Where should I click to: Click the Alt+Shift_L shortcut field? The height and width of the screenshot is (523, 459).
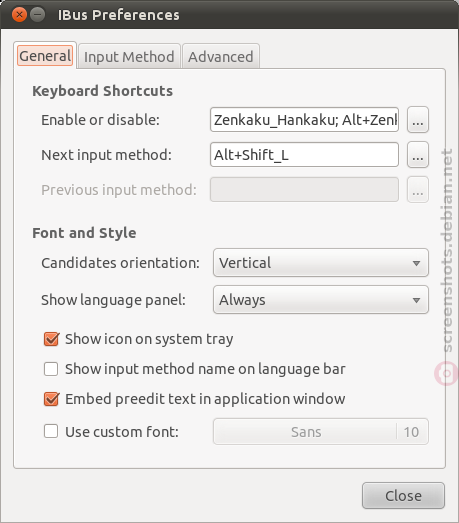pyautogui.click(x=304, y=155)
